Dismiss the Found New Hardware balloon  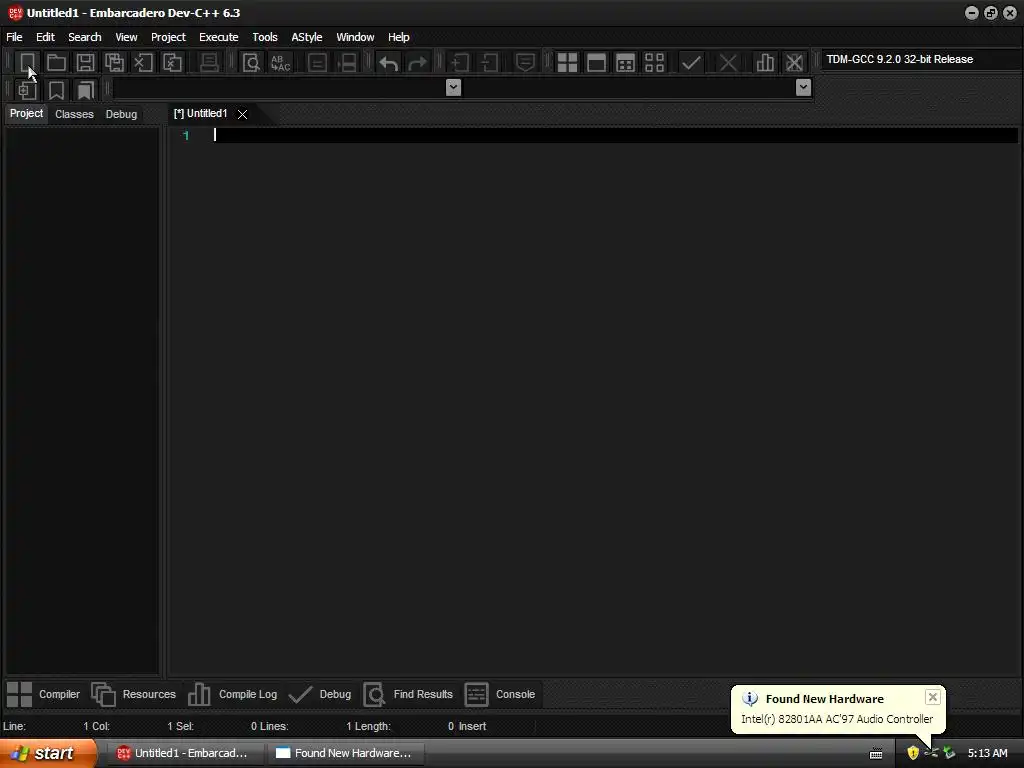coord(933,697)
